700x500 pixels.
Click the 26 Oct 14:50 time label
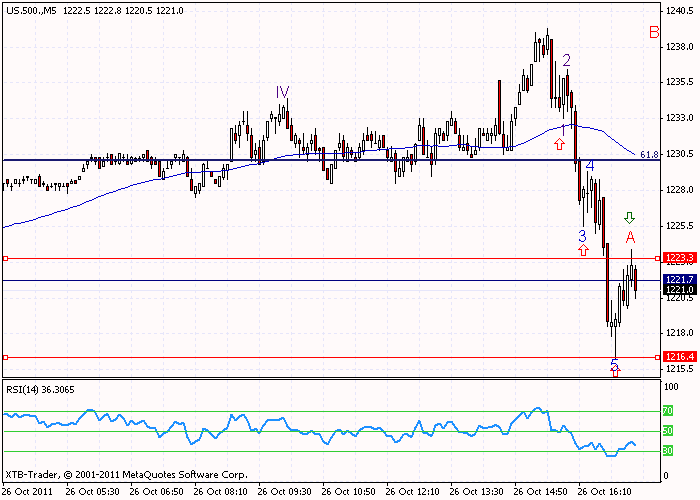[541, 492]
